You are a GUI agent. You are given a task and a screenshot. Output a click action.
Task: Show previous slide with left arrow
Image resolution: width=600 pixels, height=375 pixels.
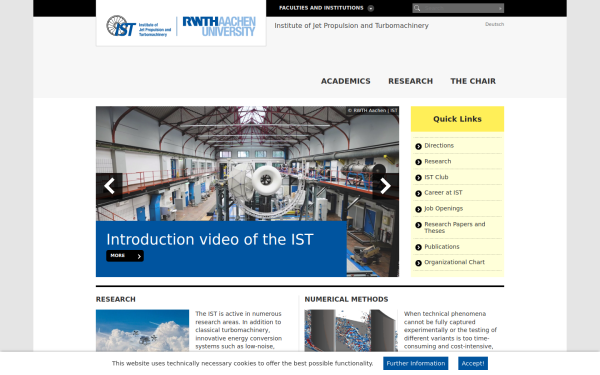tap(109, 186)
